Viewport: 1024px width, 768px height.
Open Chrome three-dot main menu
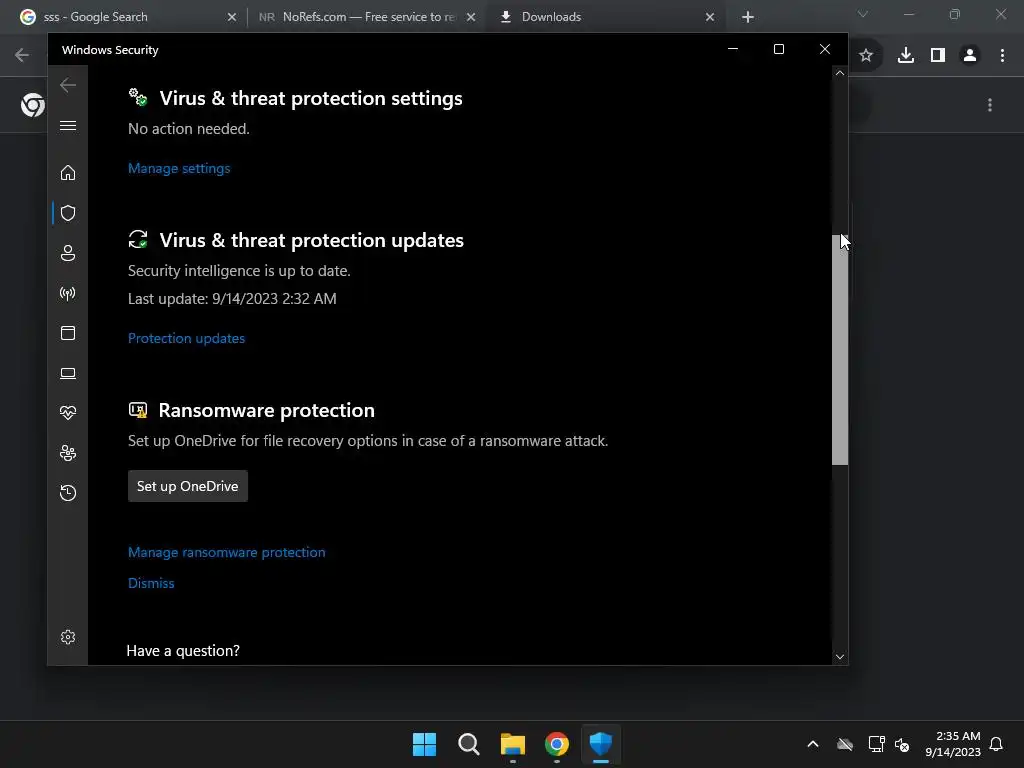click(1002, 56)
